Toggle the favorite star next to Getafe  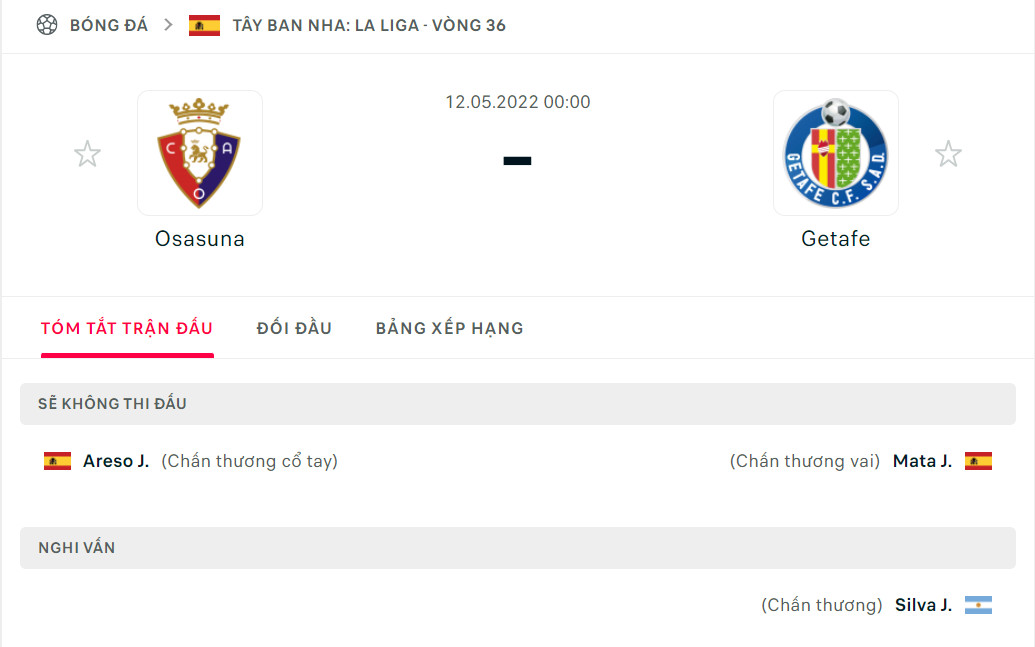pyautogui.click(x=948, y=153)
